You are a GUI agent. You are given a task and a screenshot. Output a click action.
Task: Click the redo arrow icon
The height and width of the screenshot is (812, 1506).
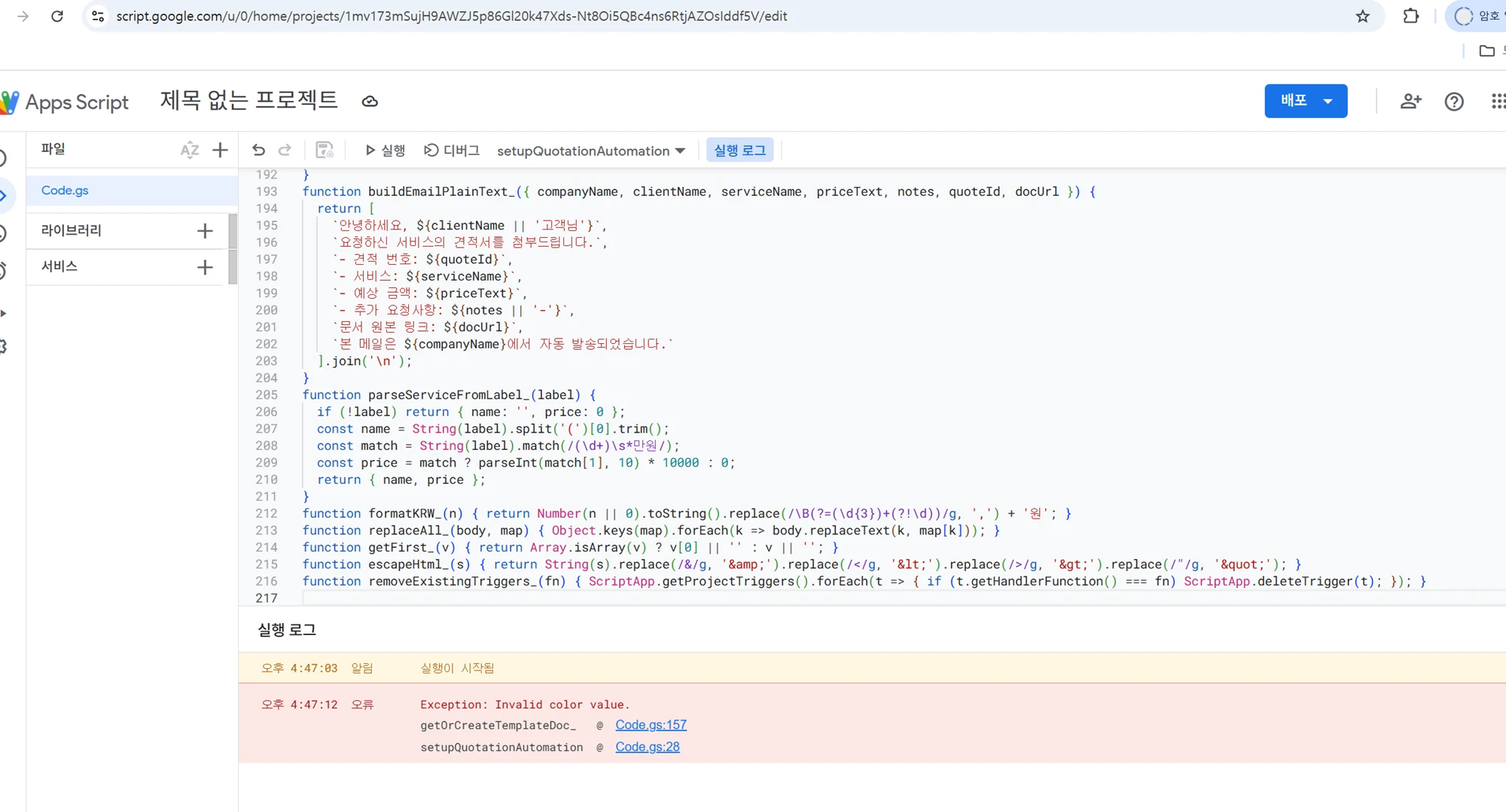(x=285, y=150)
